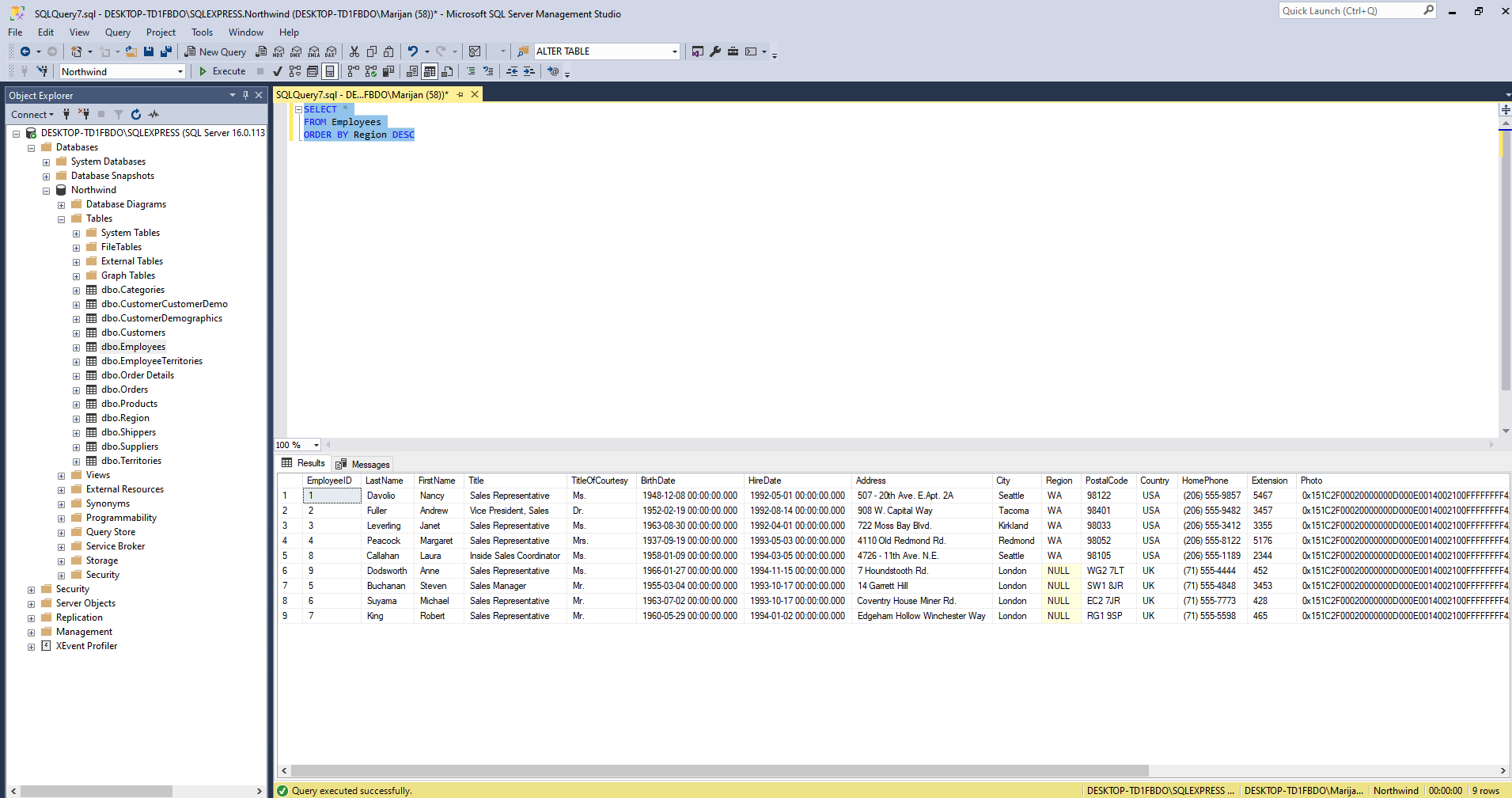Image resolution: width=1512 pixels, height=798 pixels.
Task: Click the query editor vertical scrollbar
Action: tap(1506, 261)
